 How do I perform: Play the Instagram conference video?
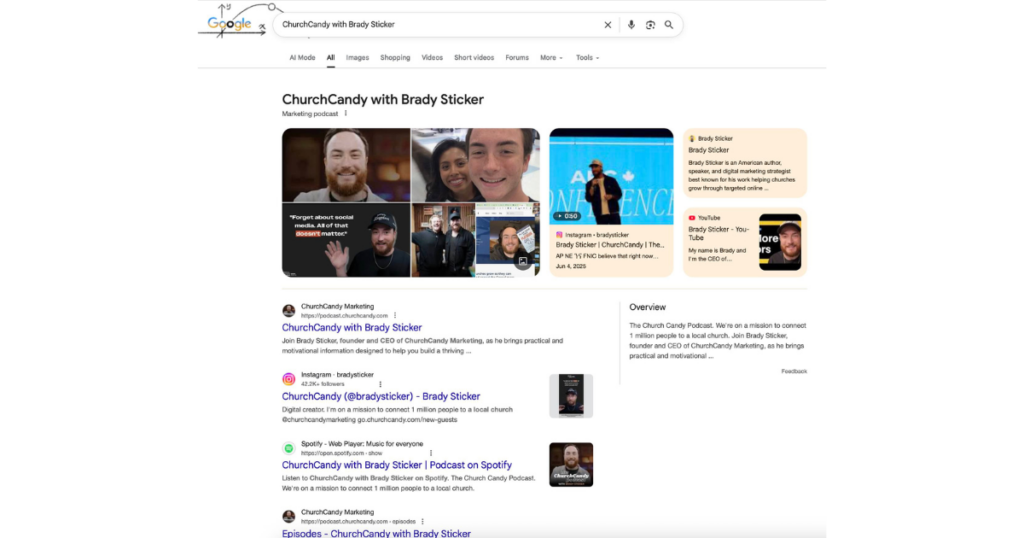pyautogui.click(x=611, y=176)
